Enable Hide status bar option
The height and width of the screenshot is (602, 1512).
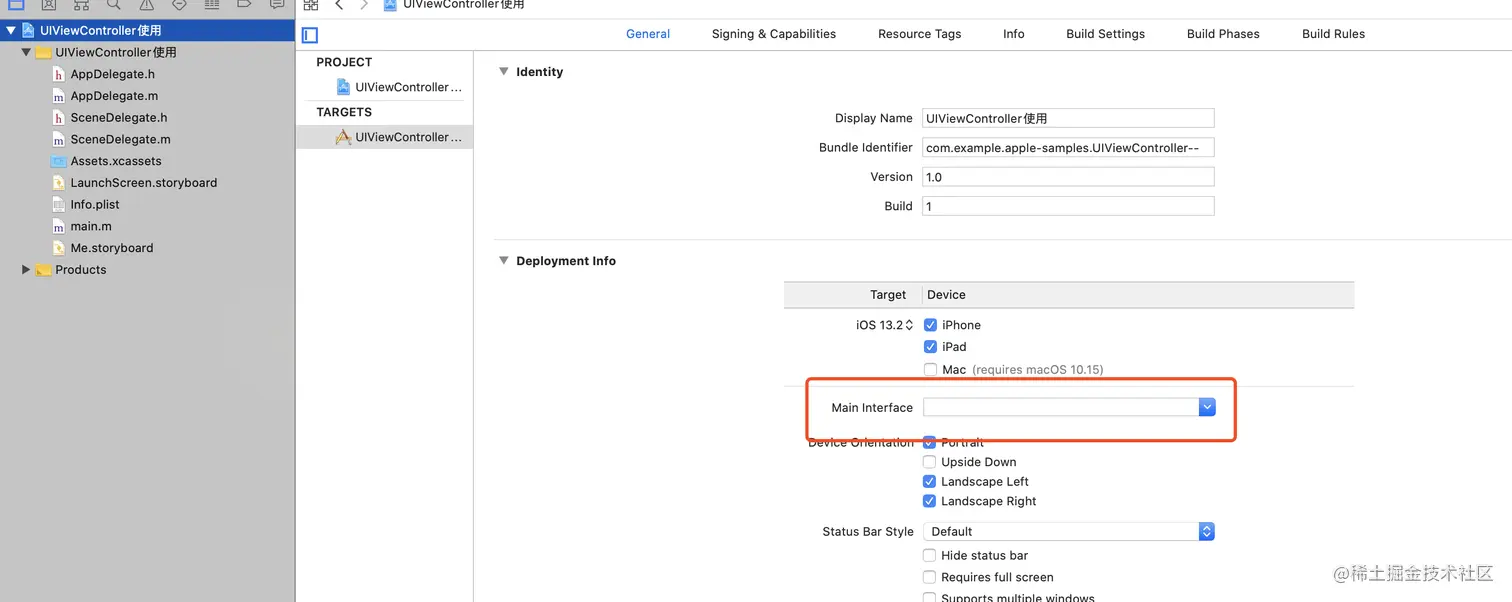930,556
